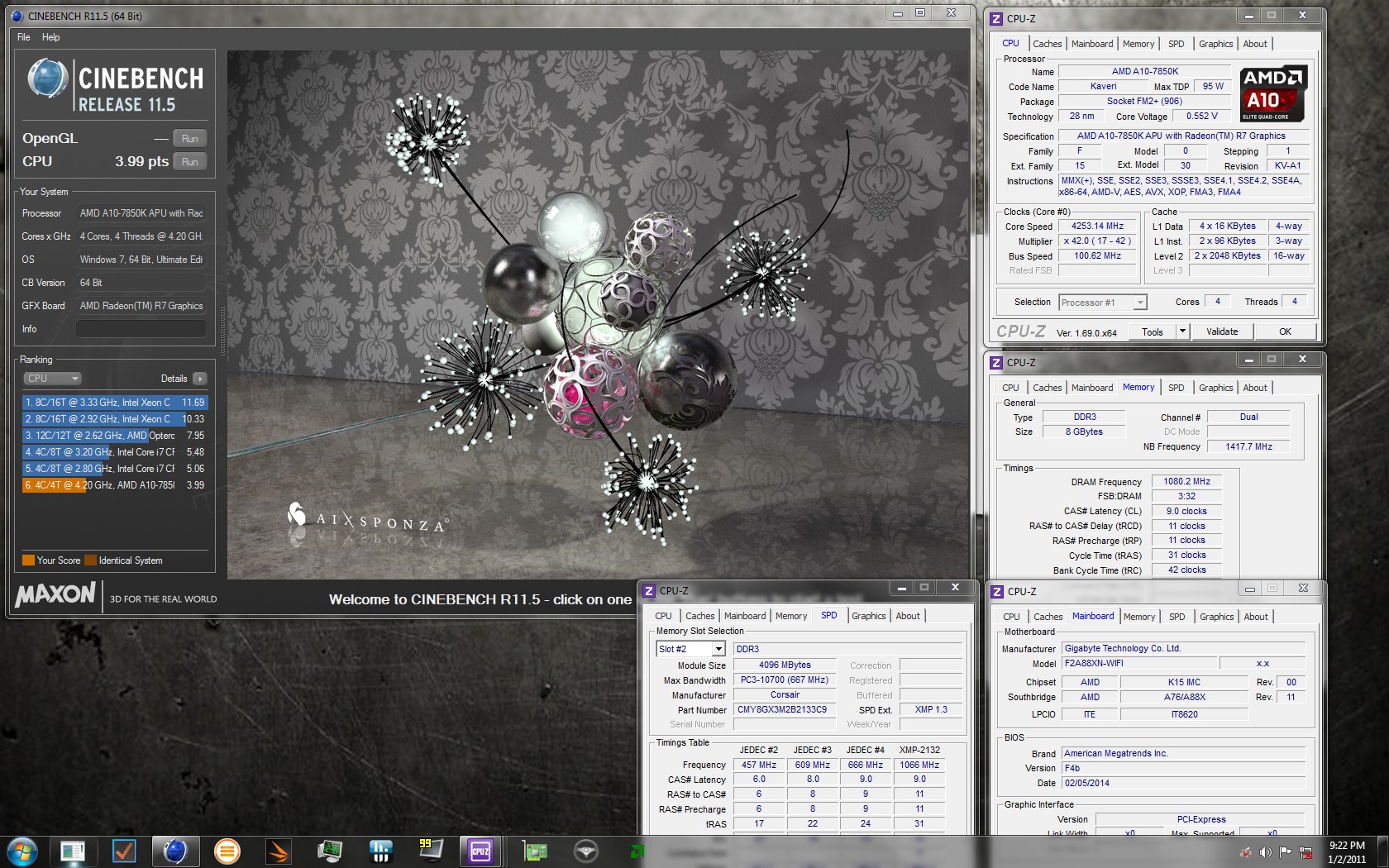Image resolution: width=1389 pixels, height=868 pixels.
Task: Open the File menu in Cinebench
Action: click(x=23, y=37)
